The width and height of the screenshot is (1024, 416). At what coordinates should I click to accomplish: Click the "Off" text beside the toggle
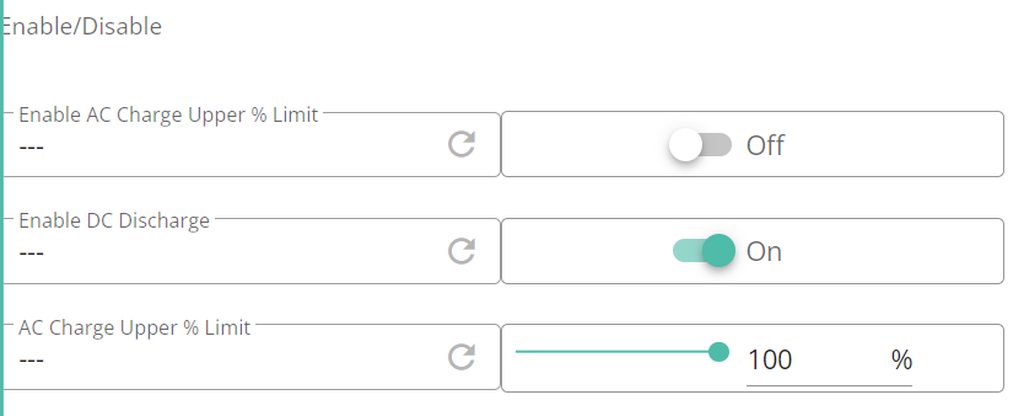765,146
